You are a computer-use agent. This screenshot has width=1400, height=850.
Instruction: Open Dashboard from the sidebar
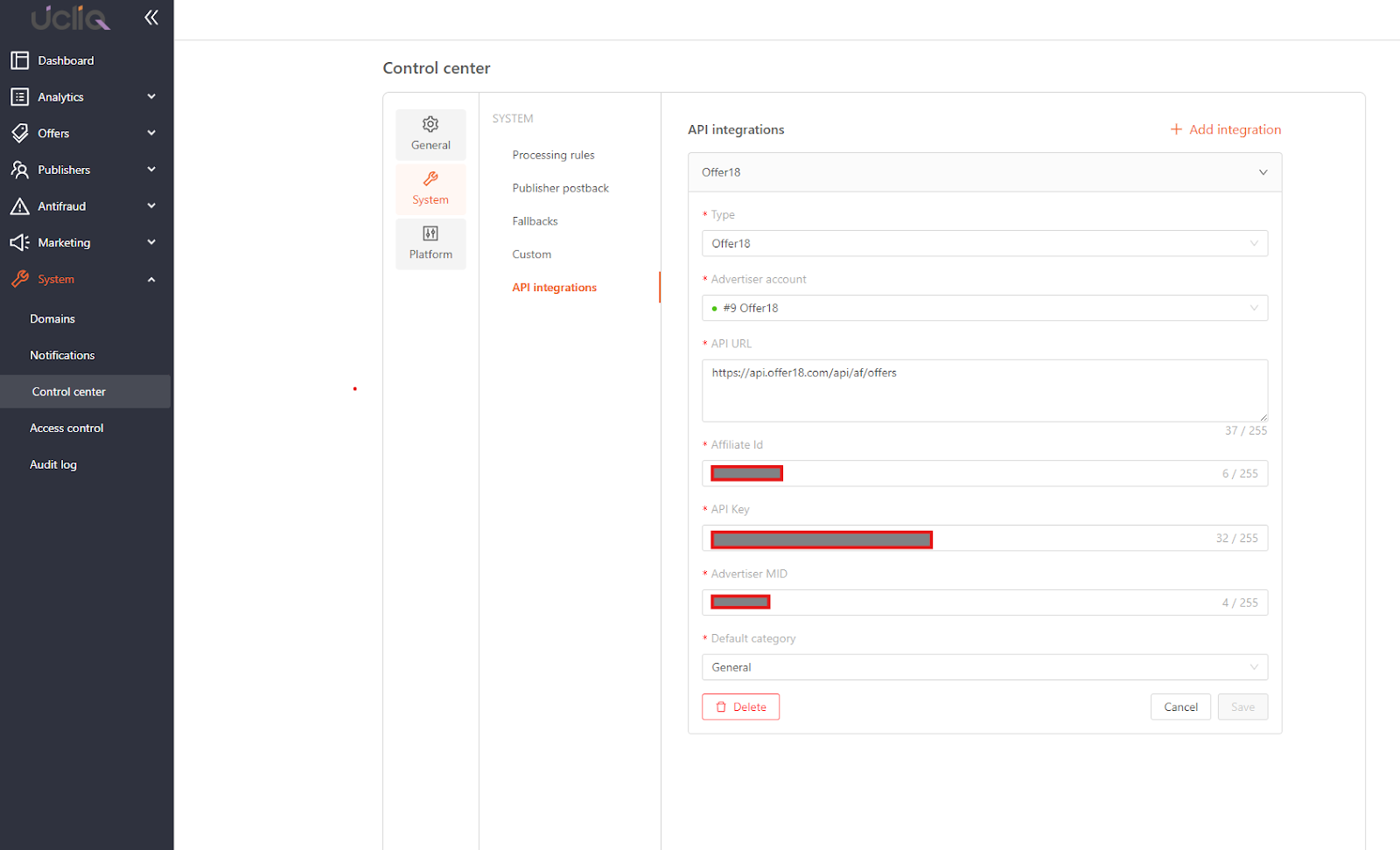[66, 60]
